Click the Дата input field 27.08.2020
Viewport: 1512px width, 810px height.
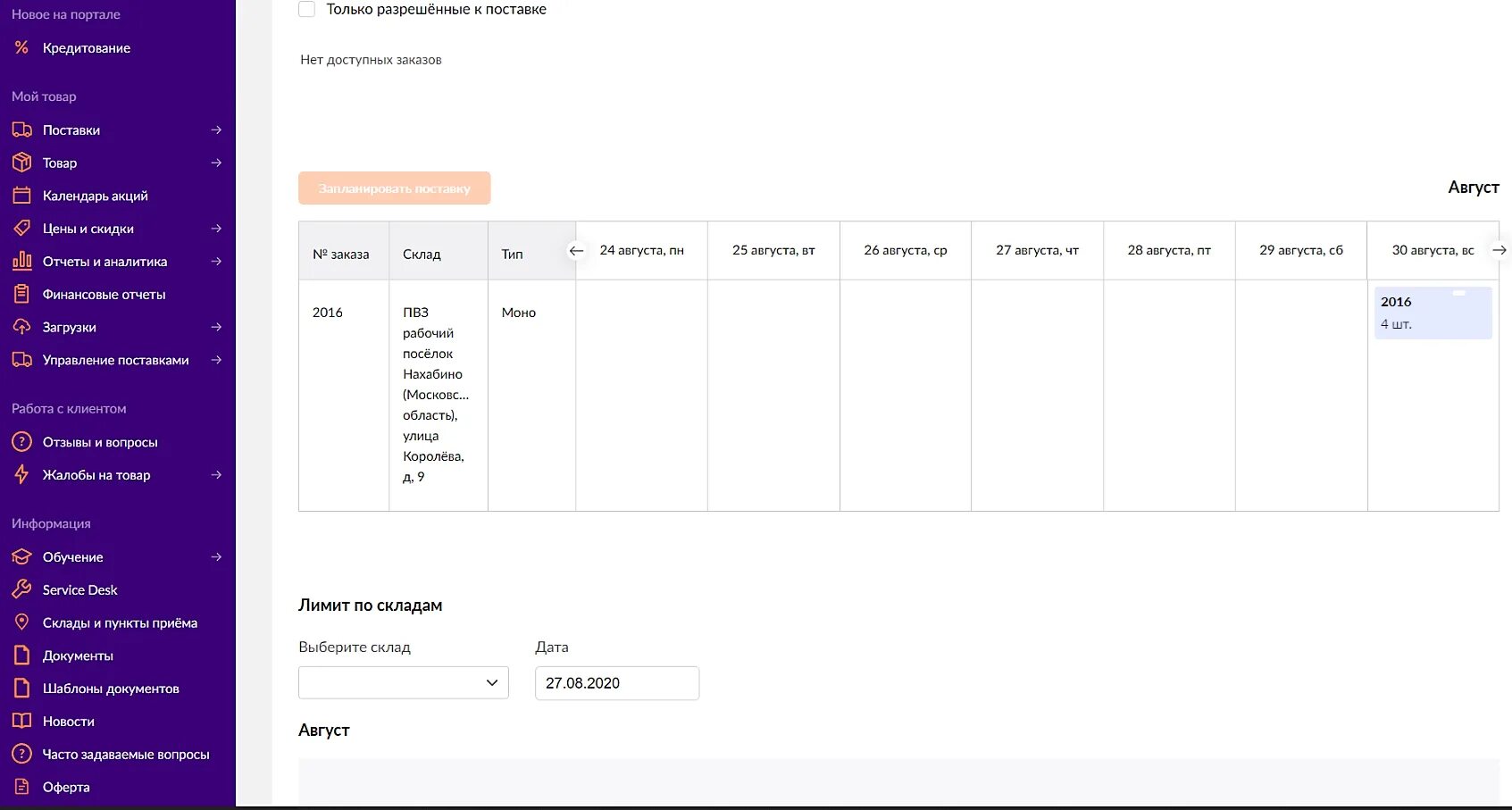[617, 682]
